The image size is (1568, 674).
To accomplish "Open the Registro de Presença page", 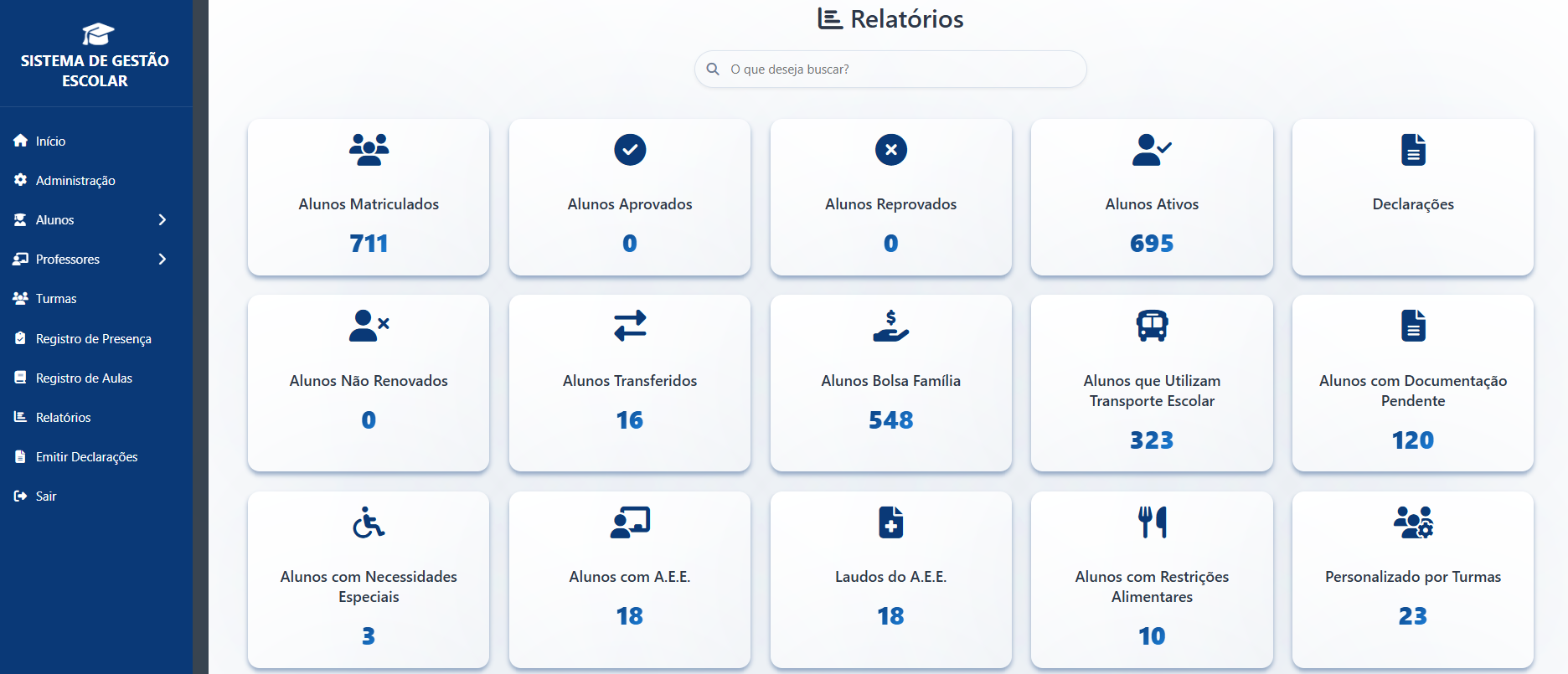I will 94,338.
